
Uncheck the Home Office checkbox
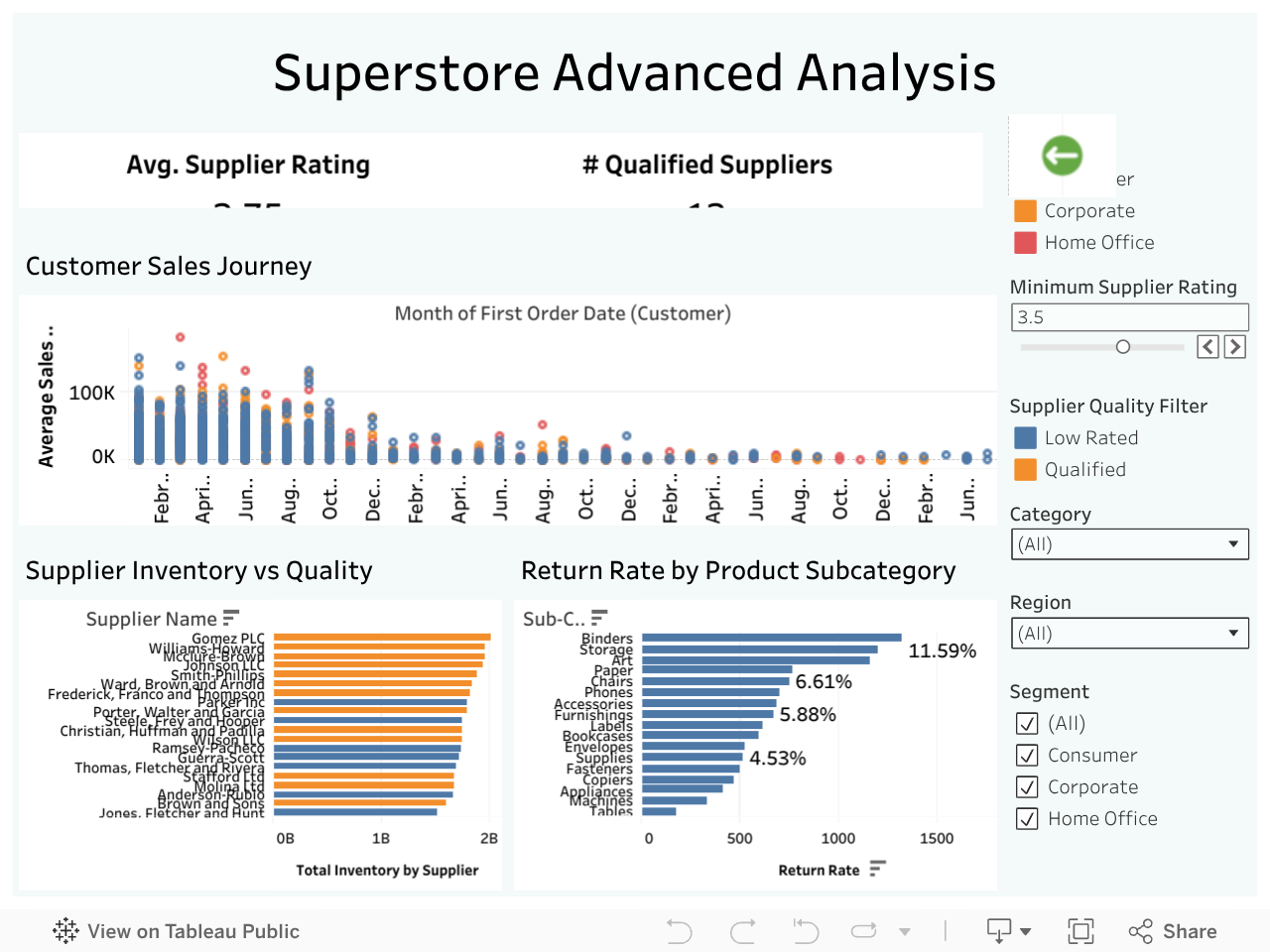[1028, 818]
